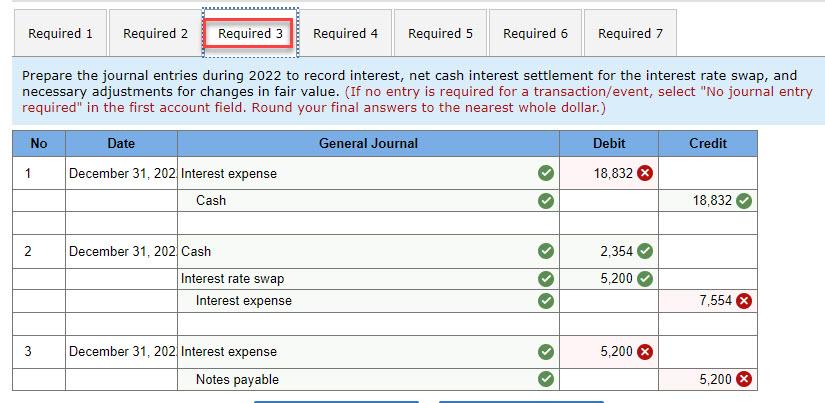Screen dimensions: 825x403
Task: Edit the Notes payable account field
Action: click(x=368, y=379)
